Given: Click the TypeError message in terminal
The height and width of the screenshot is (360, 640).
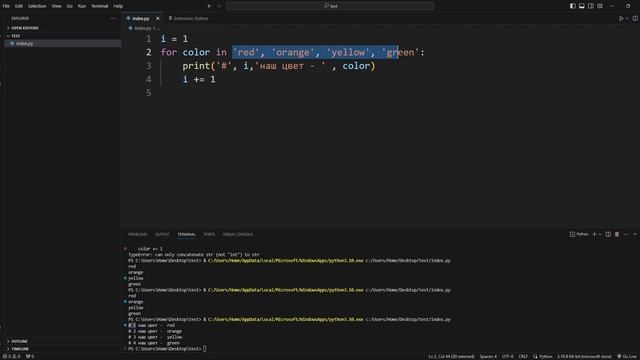Looking at the screenshot, I should coord(193,255).
